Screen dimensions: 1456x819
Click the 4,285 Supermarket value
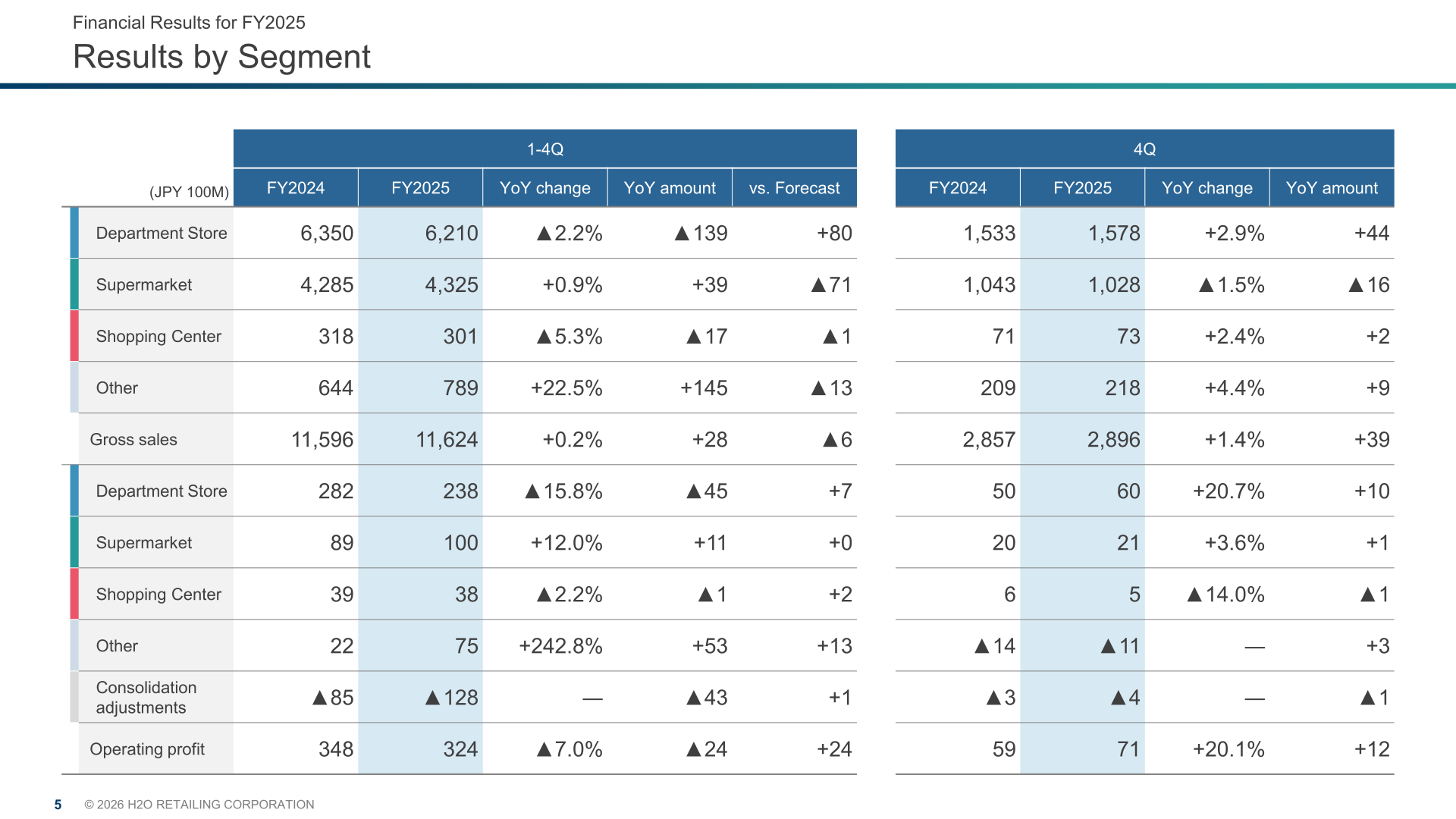pyautogui.click(x=327, y=285)
